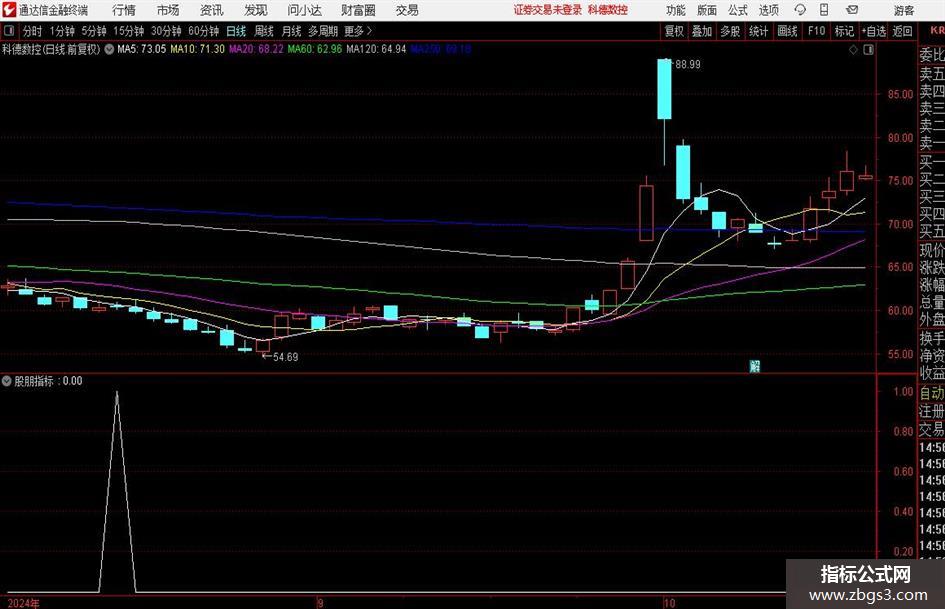Click the 返回 back button

click(902, 31)
